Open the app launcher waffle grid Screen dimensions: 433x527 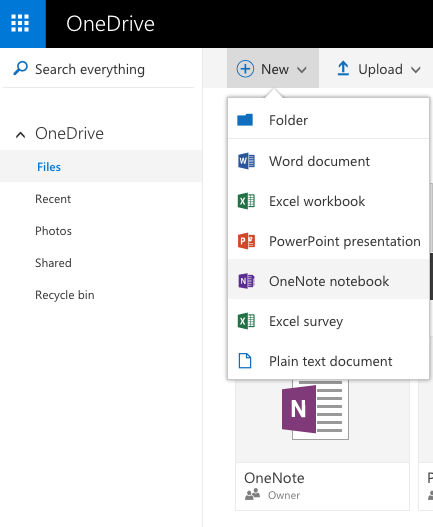point(20,24)
